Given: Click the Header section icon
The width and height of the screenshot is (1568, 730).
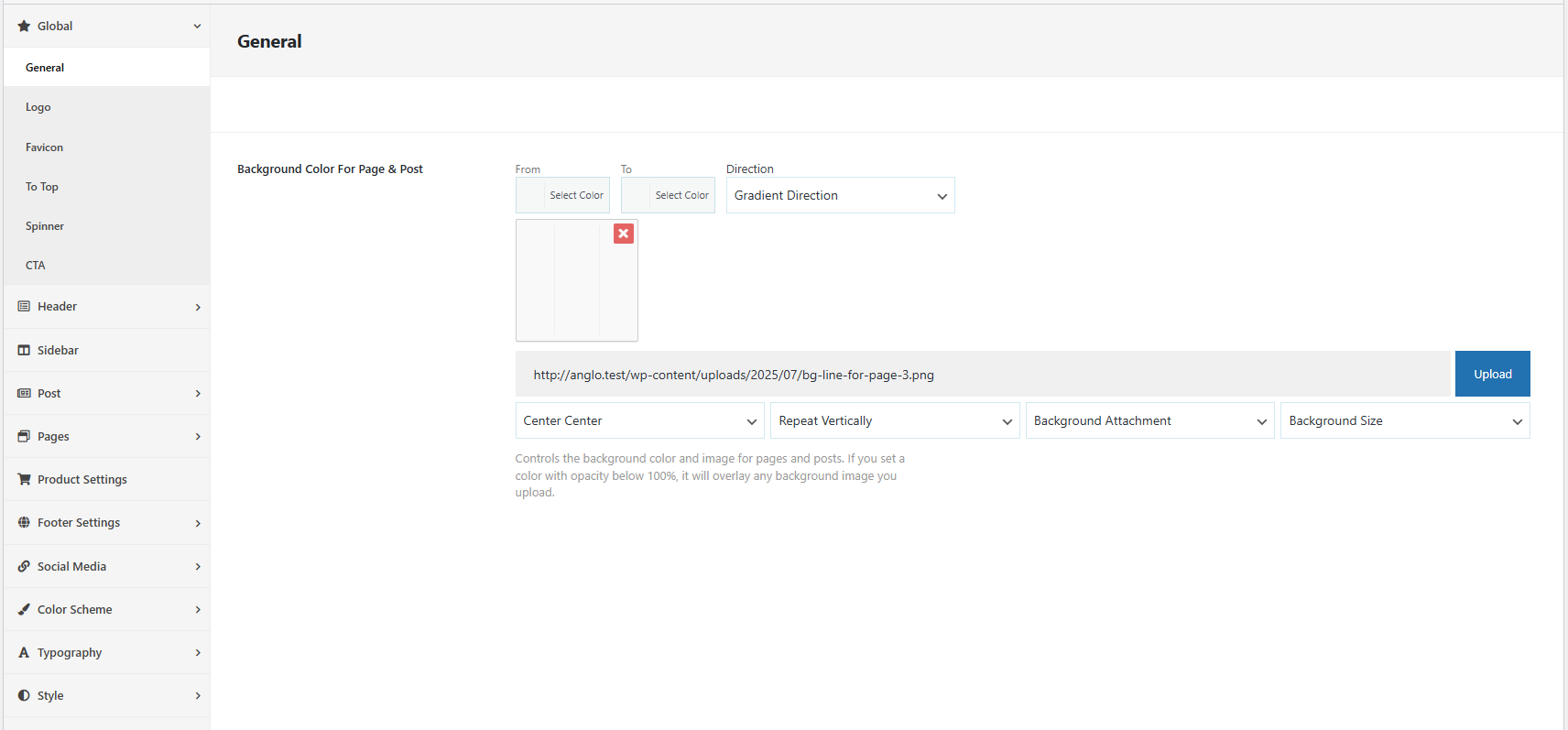Looking at the screenshot, I should 24,307.
